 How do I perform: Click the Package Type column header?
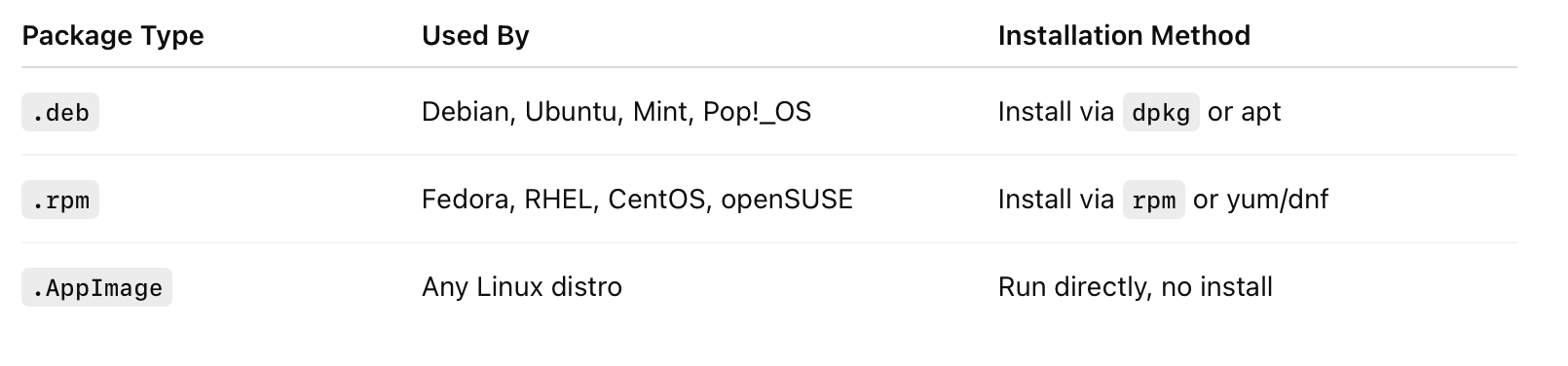click(113, 36)
